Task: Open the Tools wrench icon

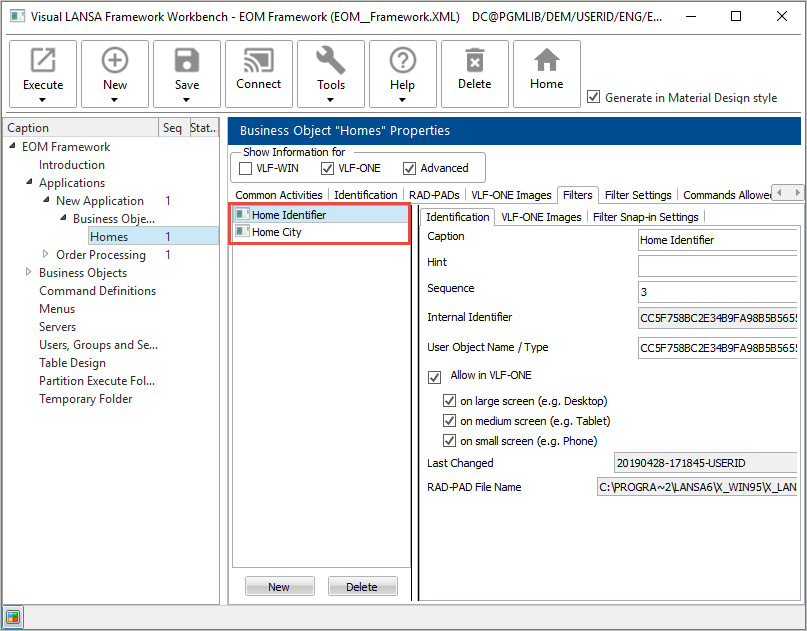Action: [331, 62]
